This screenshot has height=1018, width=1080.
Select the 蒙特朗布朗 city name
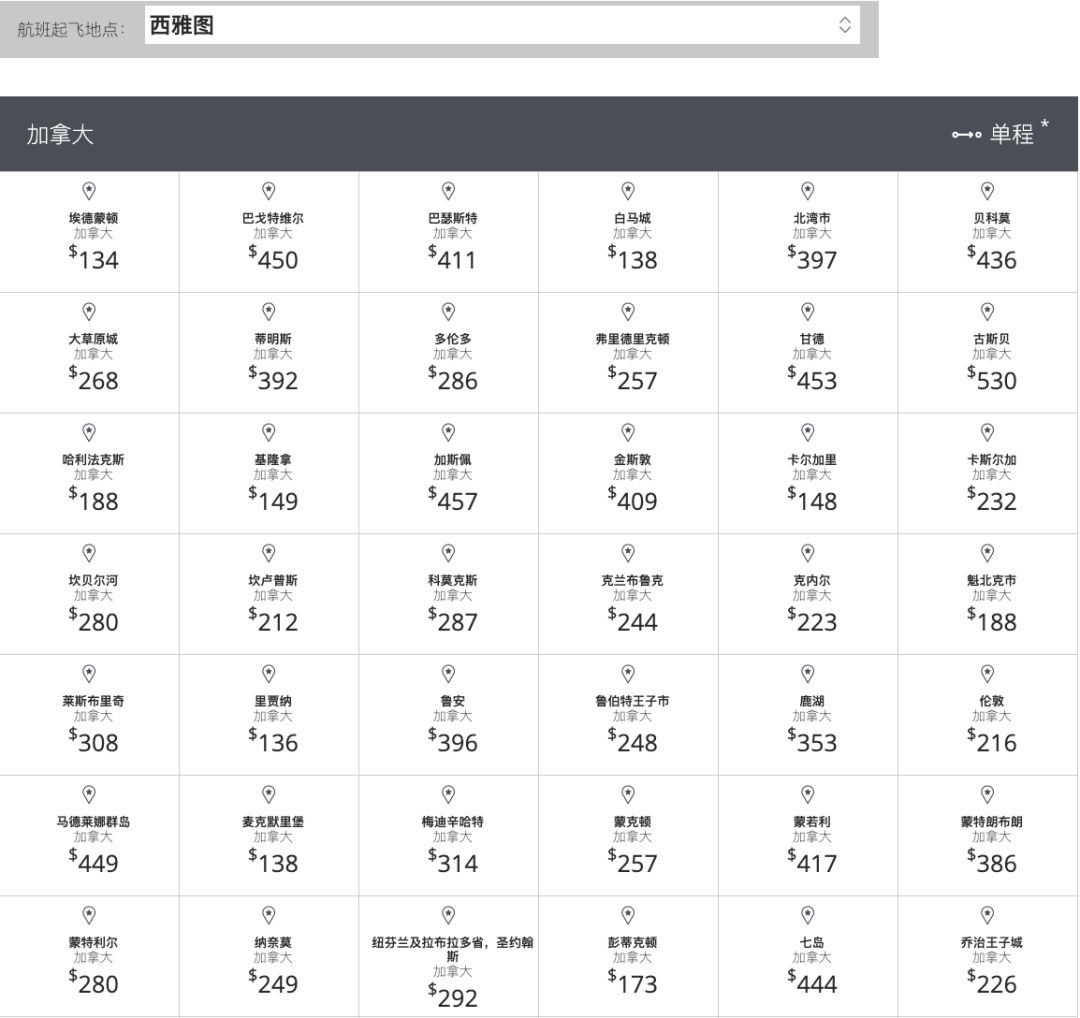(x=992, y=822)
